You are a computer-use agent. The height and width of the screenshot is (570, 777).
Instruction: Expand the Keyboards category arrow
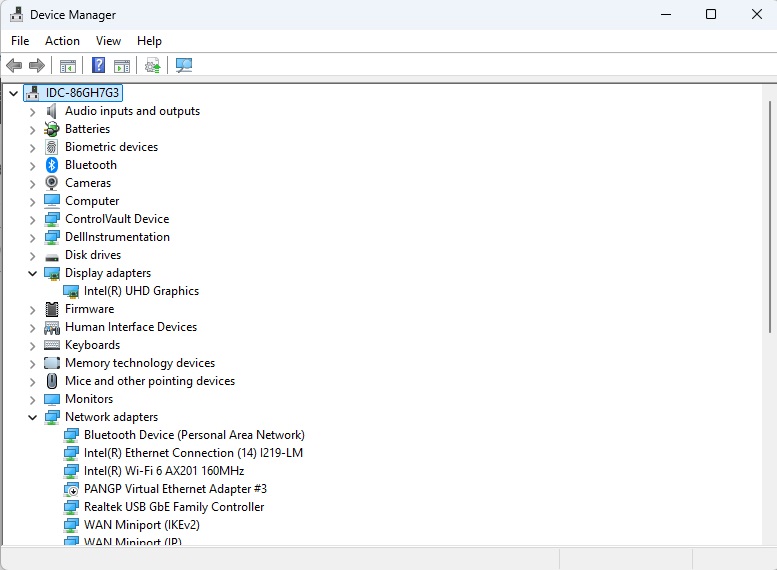point(32,345)
